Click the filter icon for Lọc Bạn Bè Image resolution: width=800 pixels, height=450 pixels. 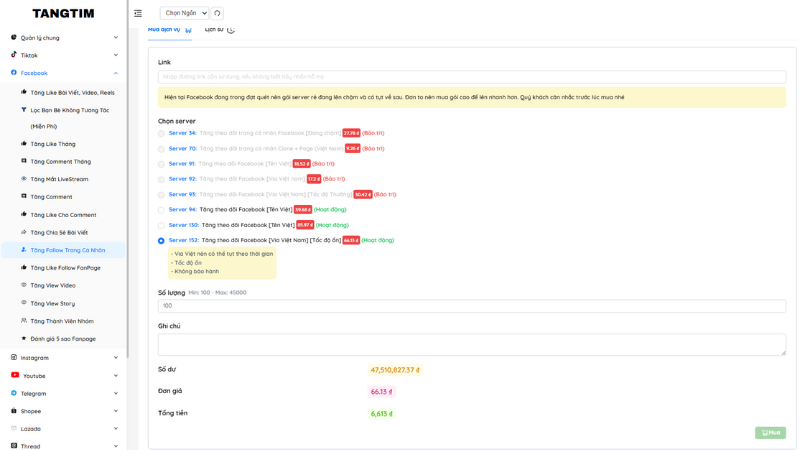point(24,110)
